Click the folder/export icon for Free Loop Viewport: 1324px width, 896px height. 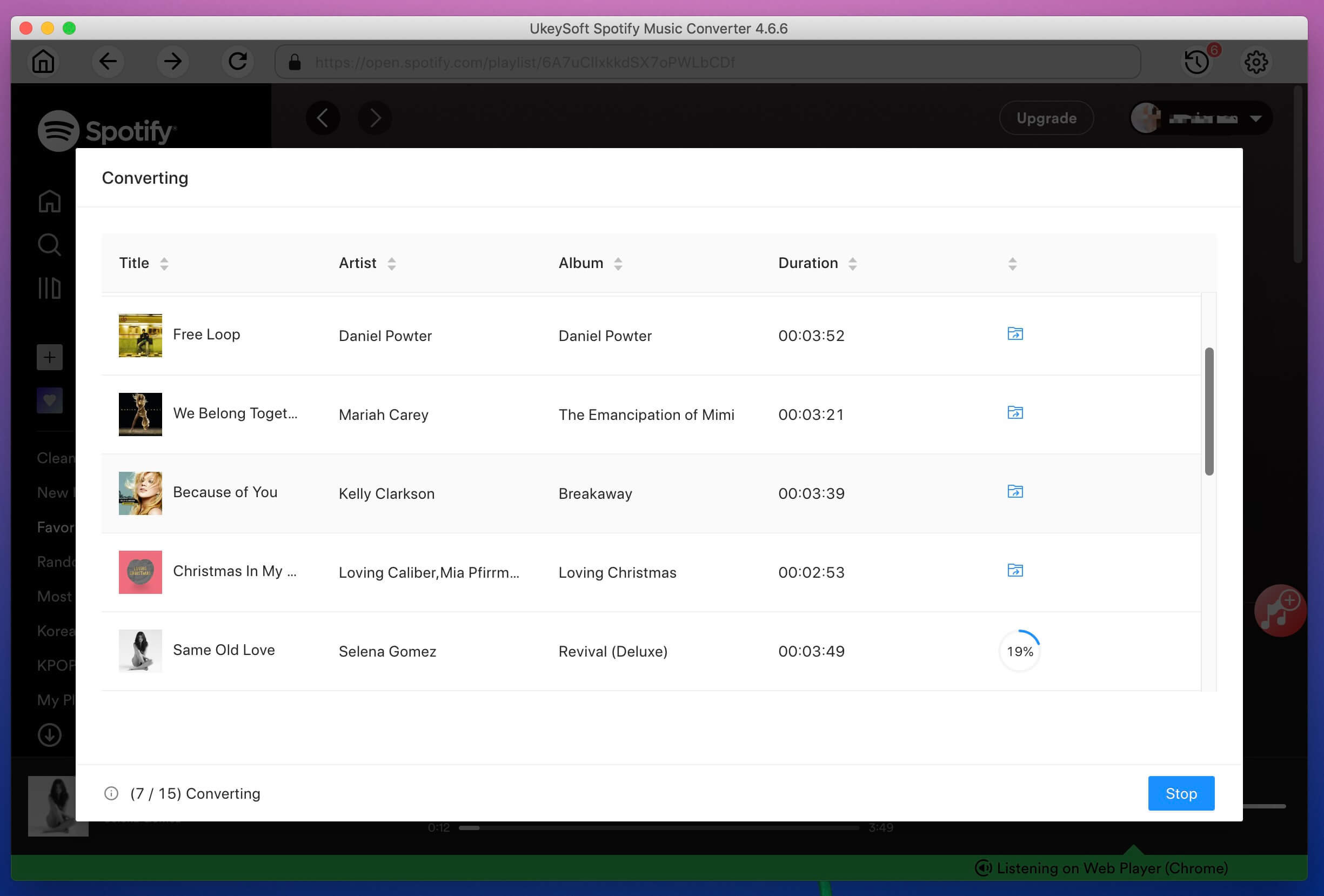click(x=1015, y=333)
